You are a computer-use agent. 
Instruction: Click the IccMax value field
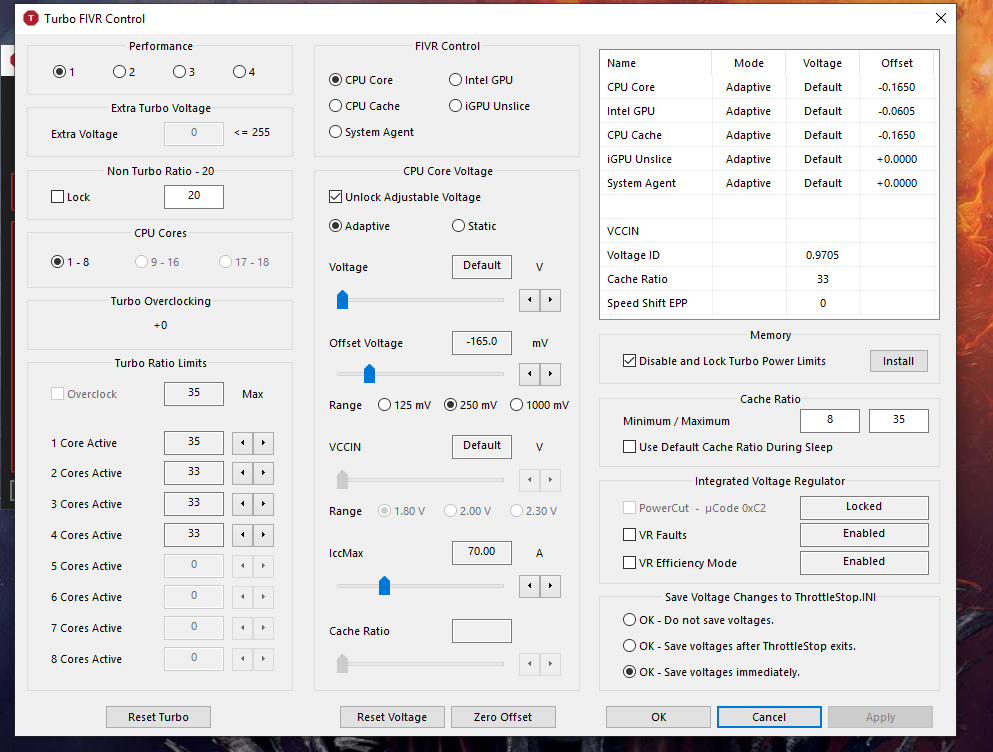tap(482, 552)
